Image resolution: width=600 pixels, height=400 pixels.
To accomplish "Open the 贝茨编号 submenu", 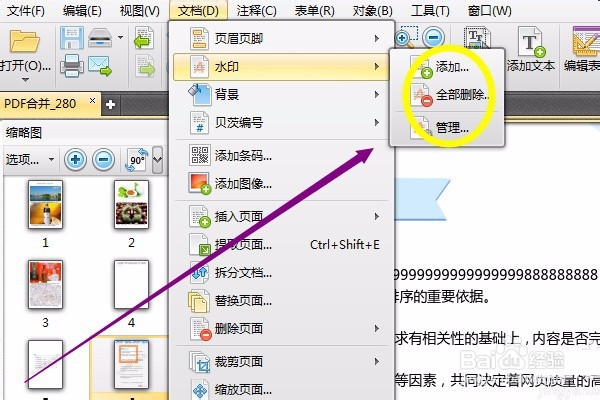I will 284,122.
